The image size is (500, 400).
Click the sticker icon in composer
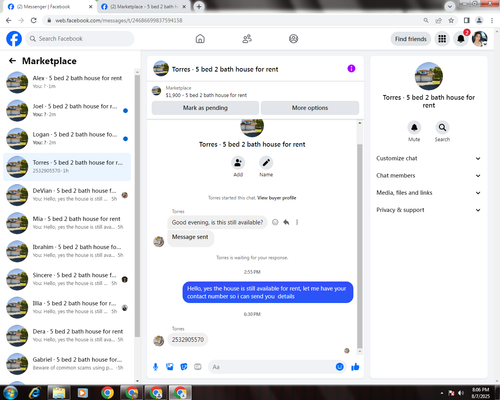pos(184,367)
